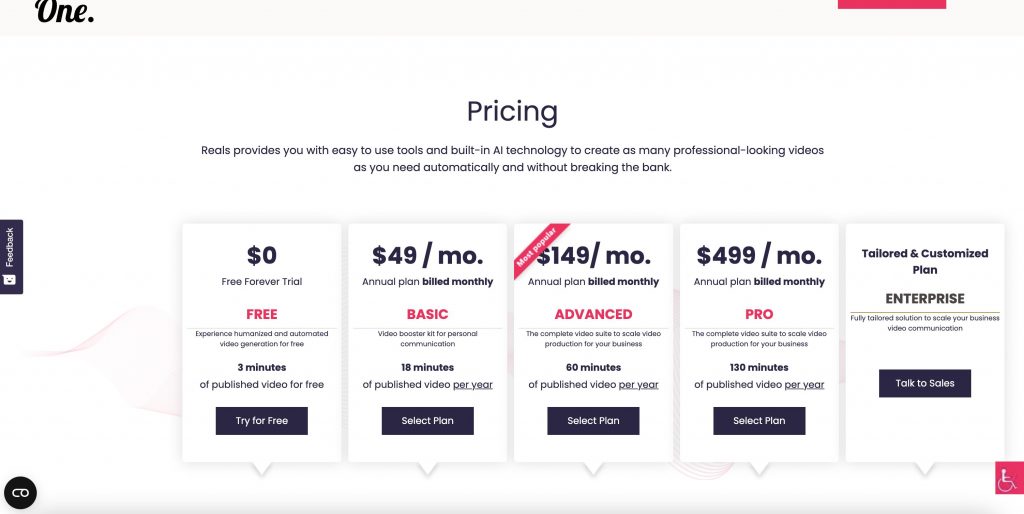
Task: Choose Select Plan under the Pro plan
Action: tap(759, 421)
